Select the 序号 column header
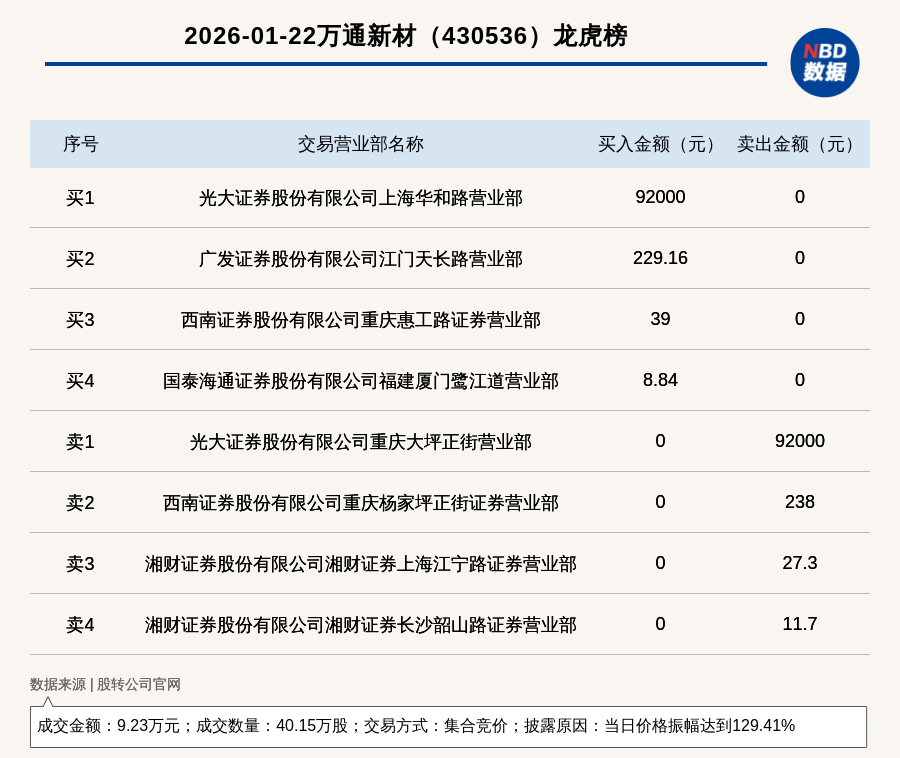Viewport: 900px width, 758px height. click(80, 144)
